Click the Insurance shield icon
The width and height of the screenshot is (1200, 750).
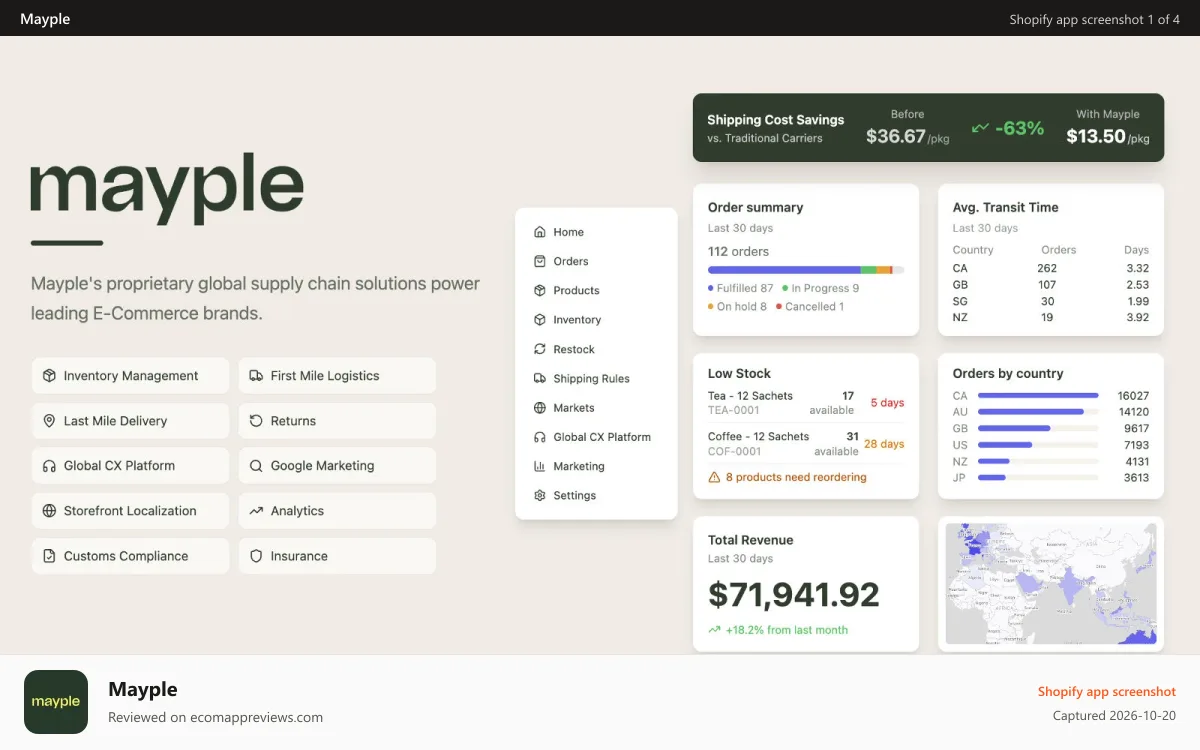256,556
